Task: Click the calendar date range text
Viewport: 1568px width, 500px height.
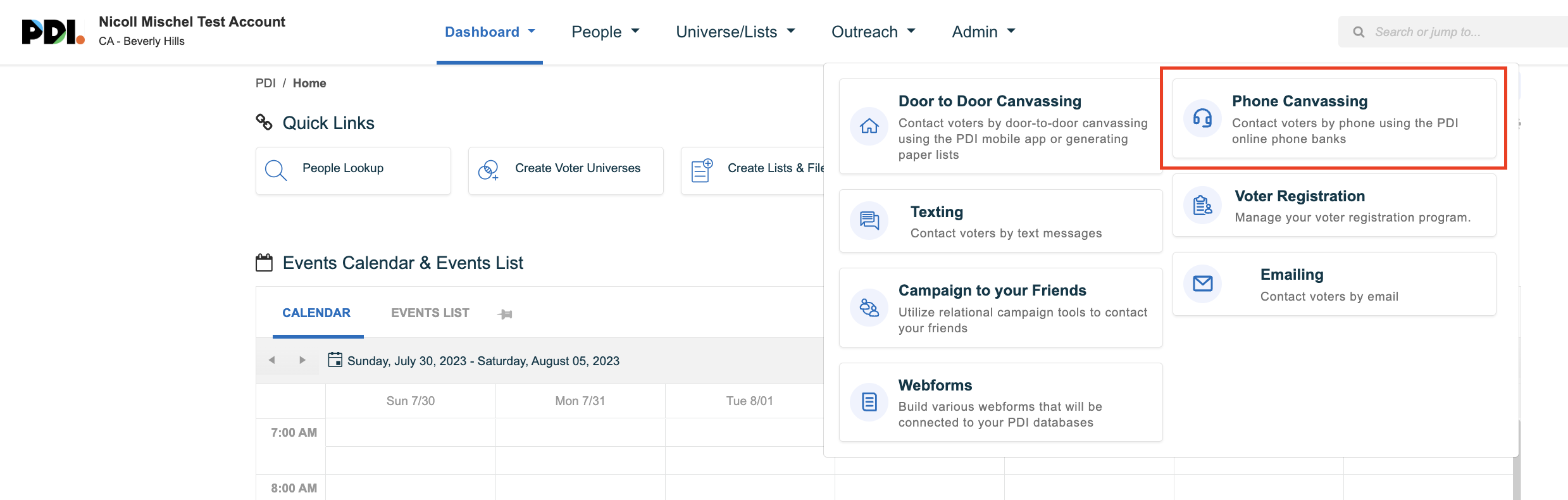Action: pyautogui.click(x=483, y=361)
